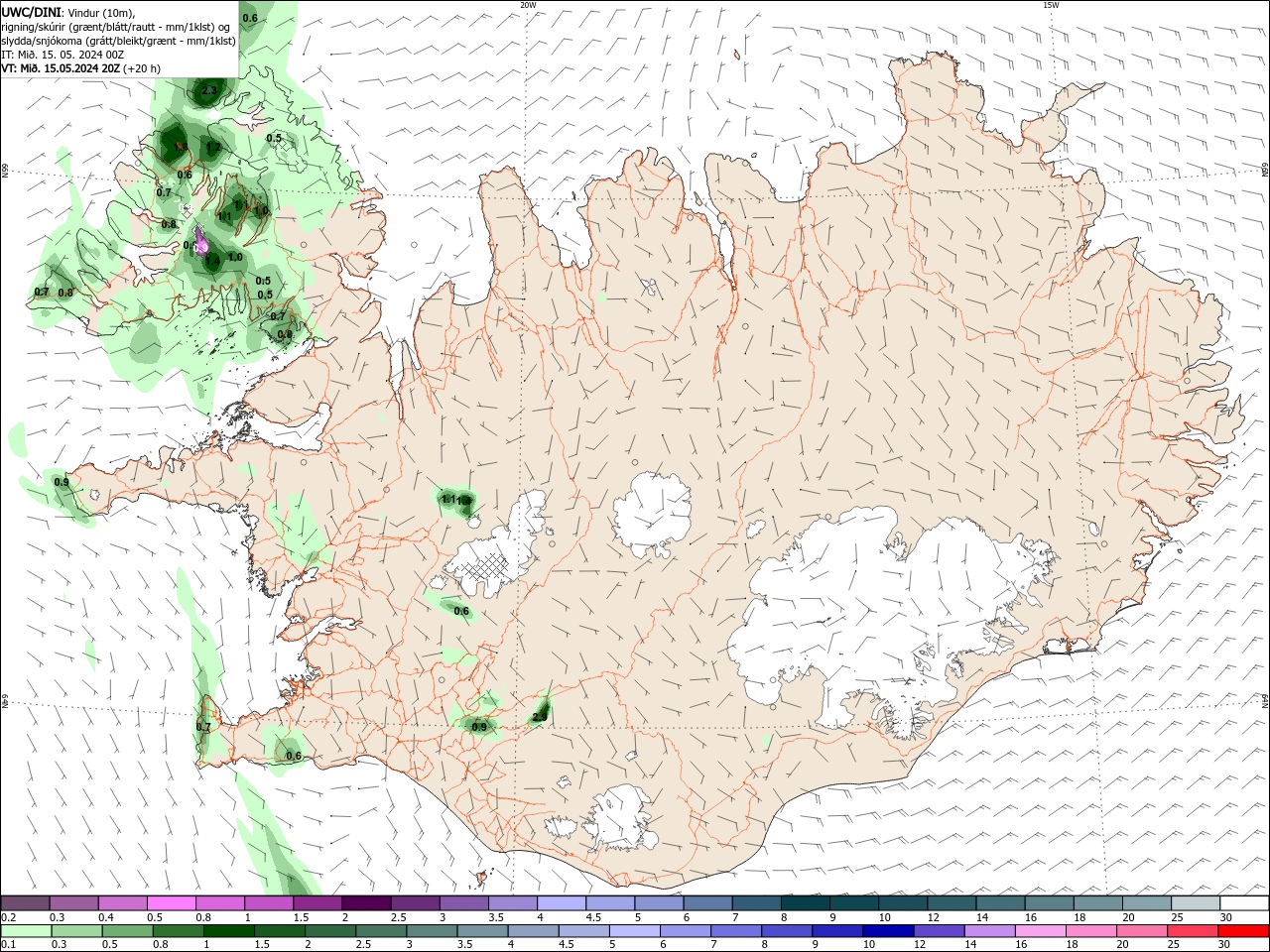Screen dimensions: 1270x952
Task: Select lower-scale gray-green swatch between 3 and 3.5
Action: pyautogui.click(x=433, y=930)
